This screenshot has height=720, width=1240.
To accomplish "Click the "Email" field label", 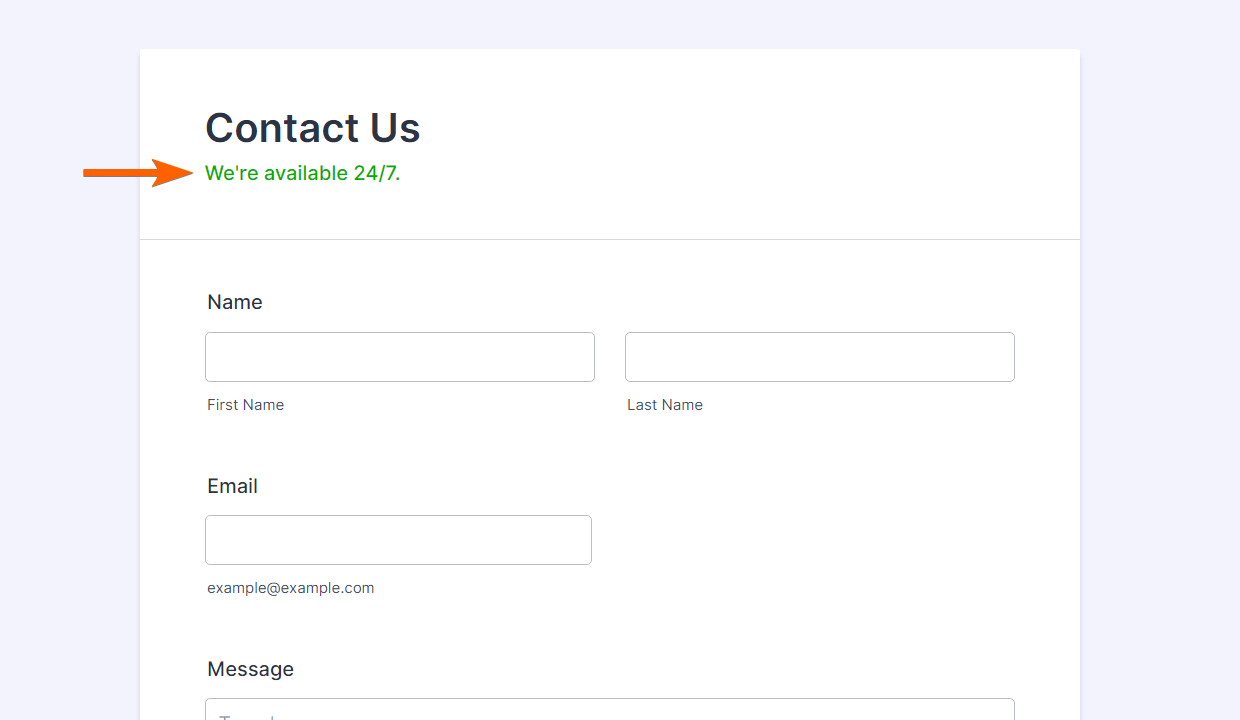I will (x=233, y=486).
